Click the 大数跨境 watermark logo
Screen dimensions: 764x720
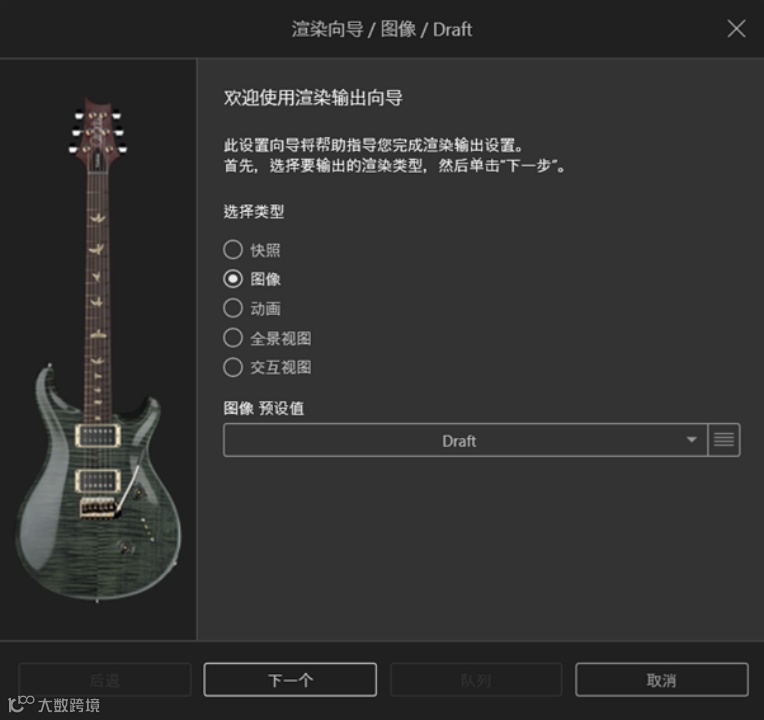tap(54, 704)
